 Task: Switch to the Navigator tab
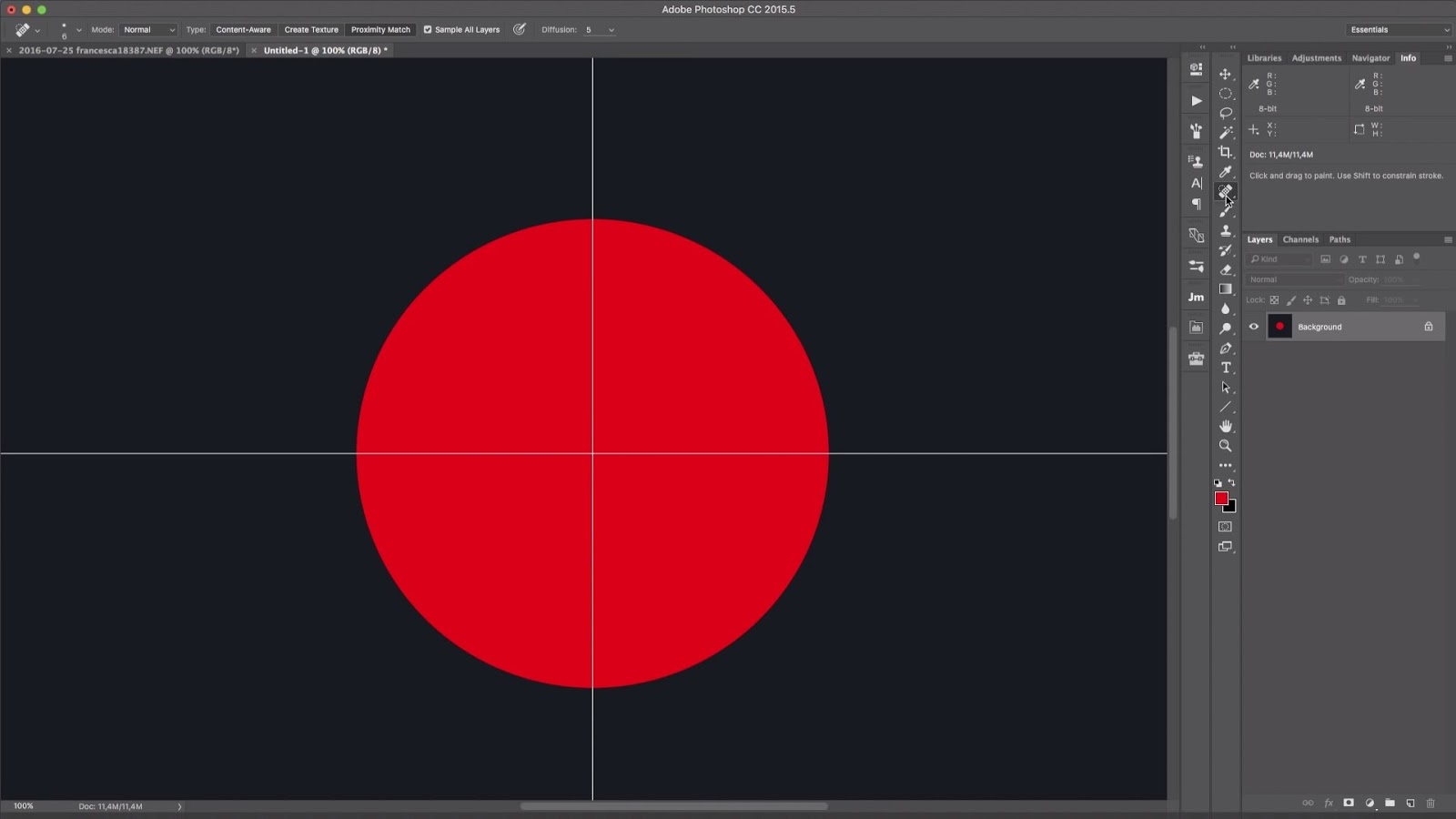[1370, 58]
